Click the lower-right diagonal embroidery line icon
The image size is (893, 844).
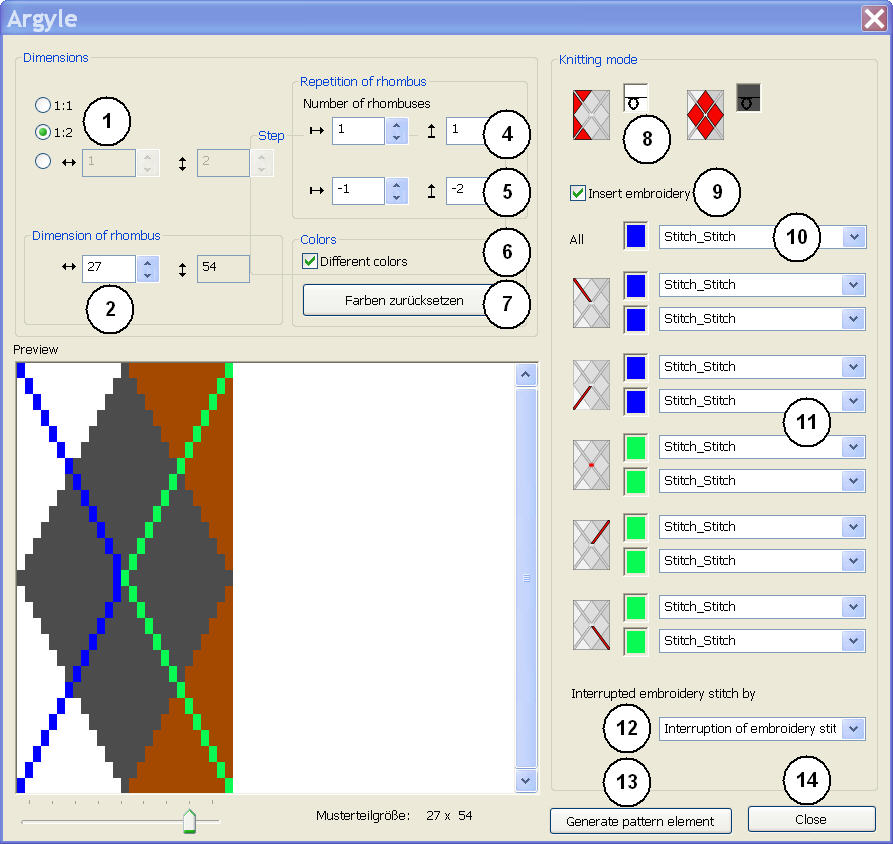click(590, 624)
